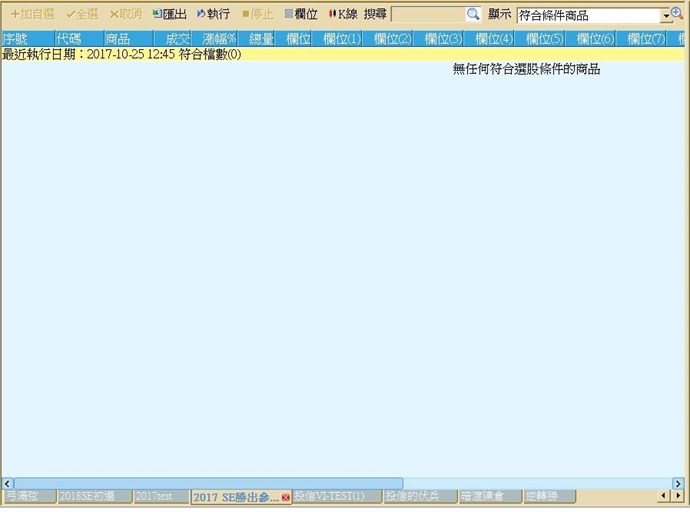The height and width of the screenshot is (512, 690).
Task: Open the 顯示 符合條件商品 dropdown
Action: 594,16
